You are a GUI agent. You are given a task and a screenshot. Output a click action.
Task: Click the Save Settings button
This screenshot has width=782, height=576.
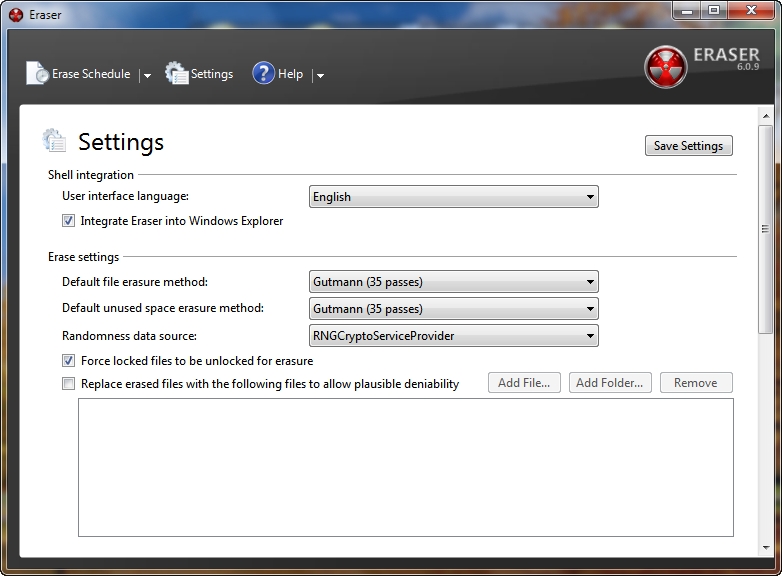688,146
